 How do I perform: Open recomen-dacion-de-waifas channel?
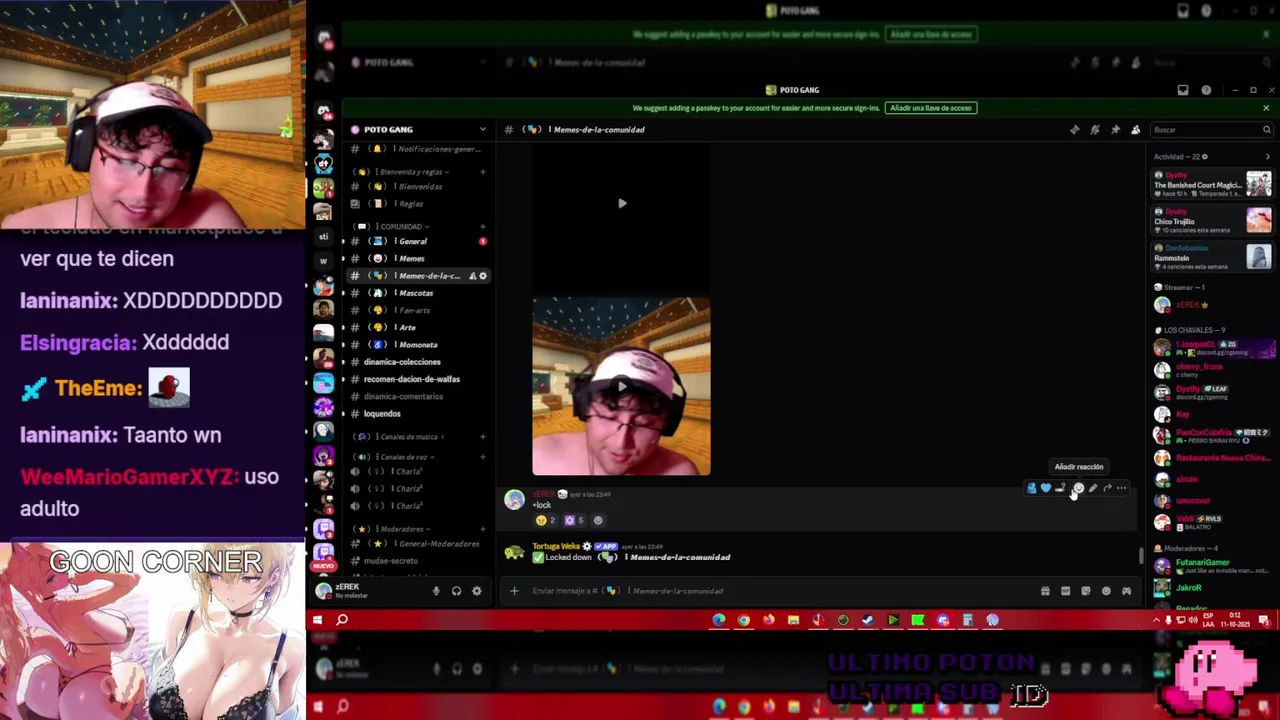coord(418,379)
